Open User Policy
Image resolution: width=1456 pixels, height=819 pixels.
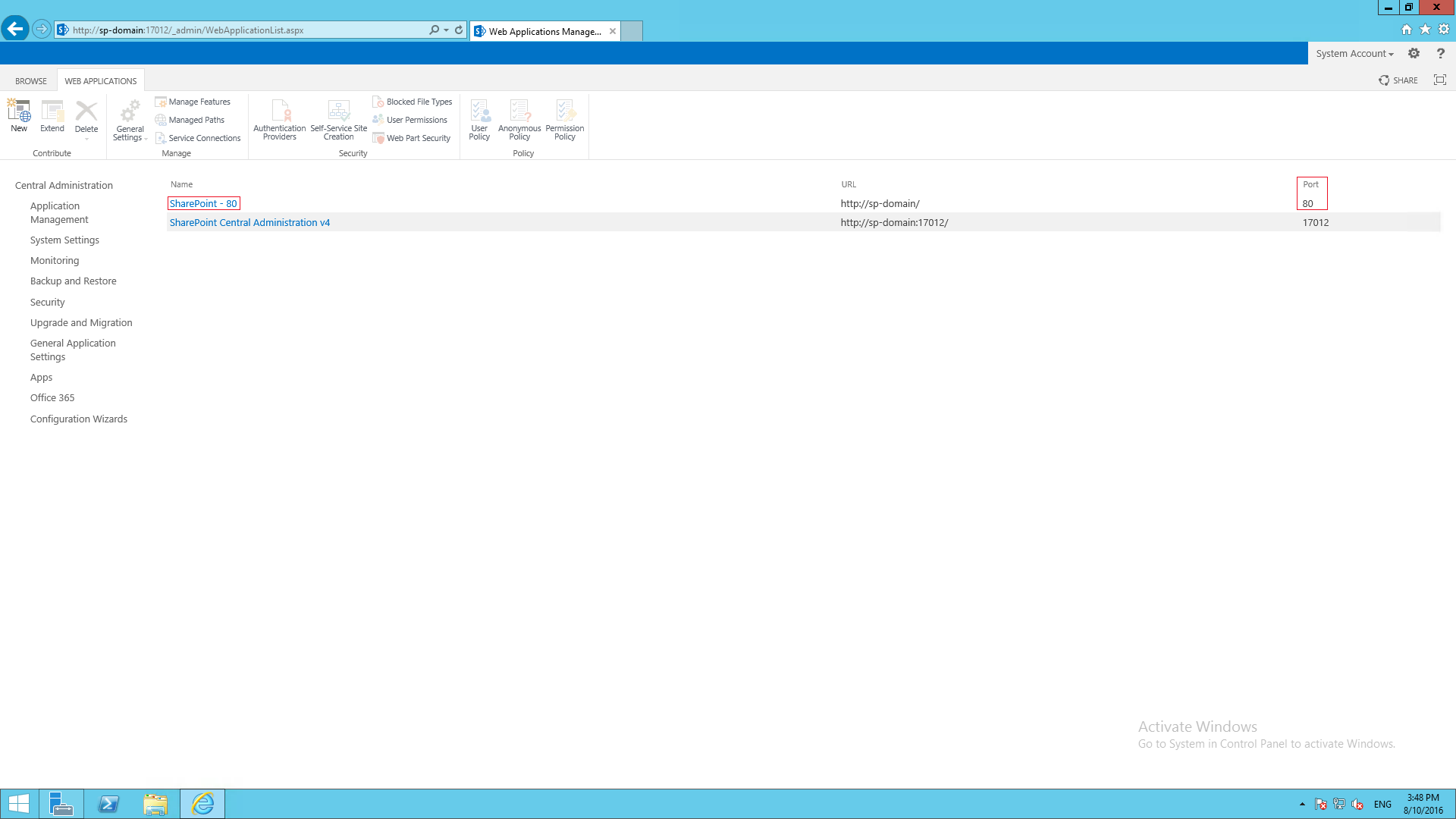[479, 120]
